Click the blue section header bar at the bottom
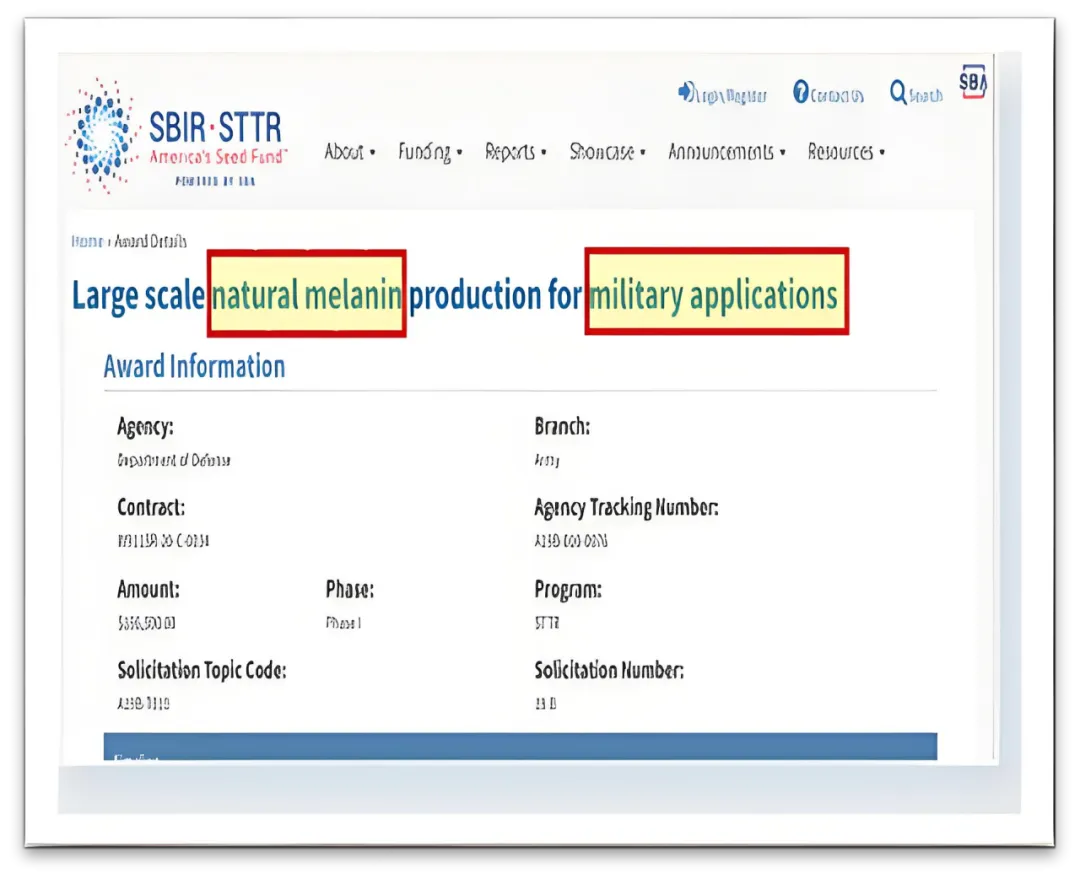This screenshot has width=1080, height=880. pos(520,746)
